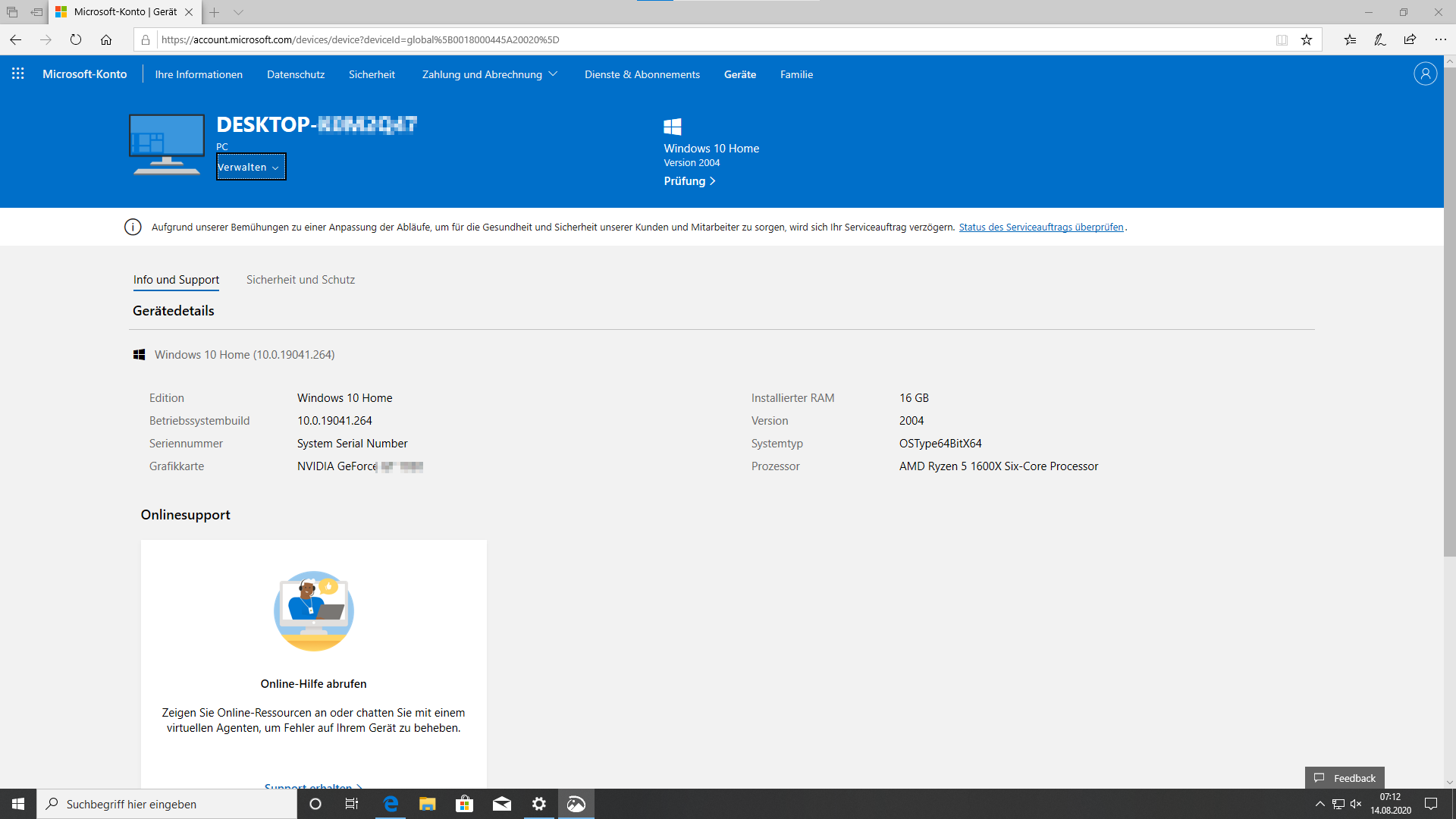This screenshot has width=1456, height=819.
Task: Click the OSType64BitX64 system type value
Action: tap(940, 444)
